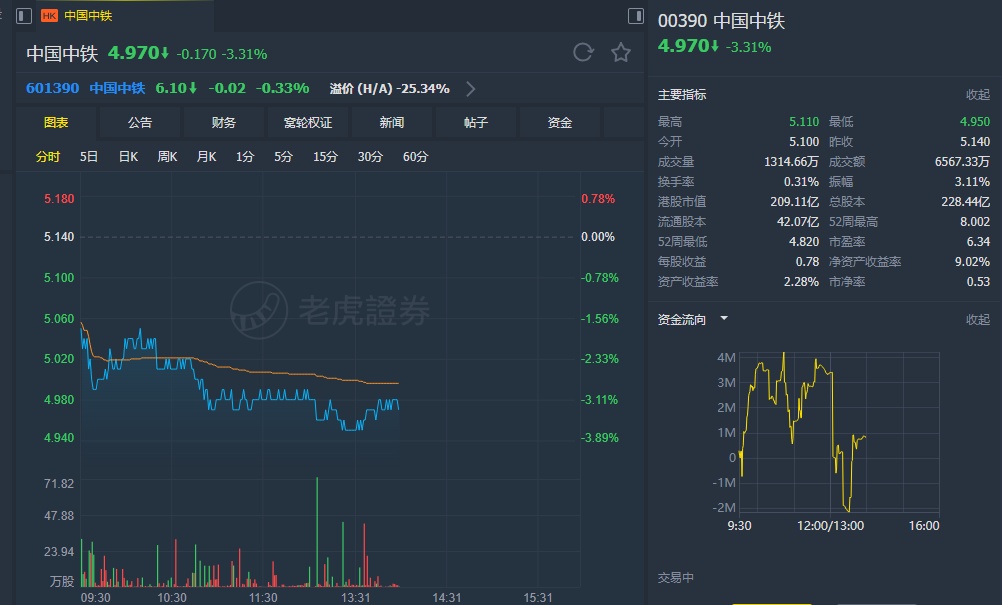
Task: Switch to the 图表 tab
Action: (x=56, y=123)
